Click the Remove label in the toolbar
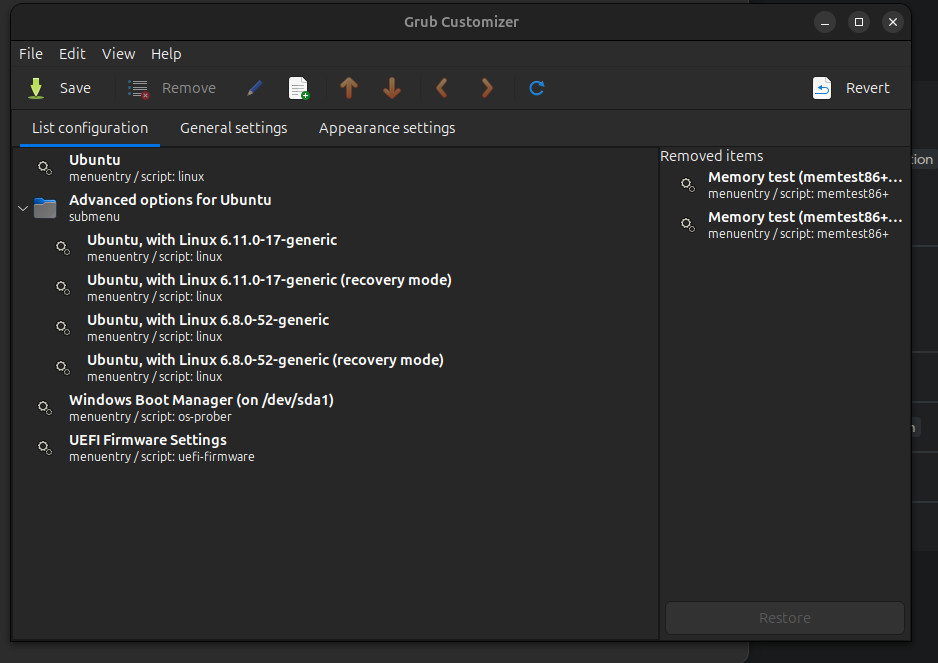The image size is (938, 663). pos(188,88)
